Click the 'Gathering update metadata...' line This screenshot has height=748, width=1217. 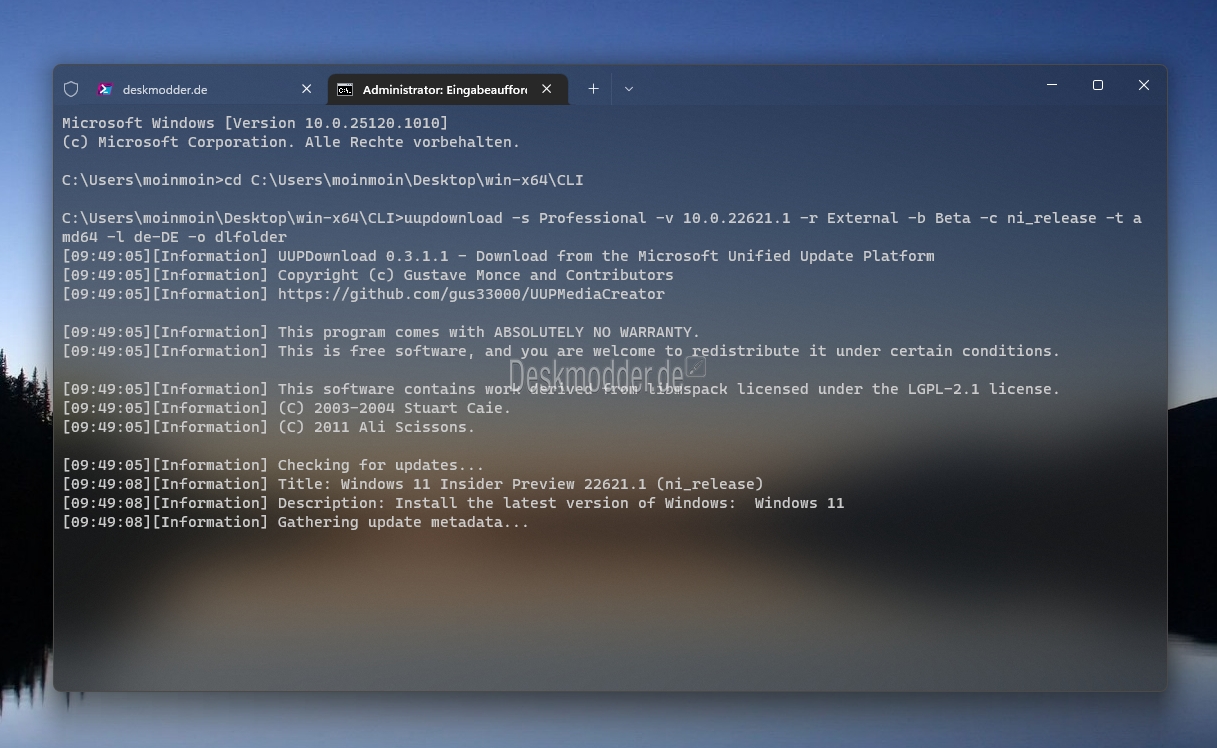click(x=296, y=522)
